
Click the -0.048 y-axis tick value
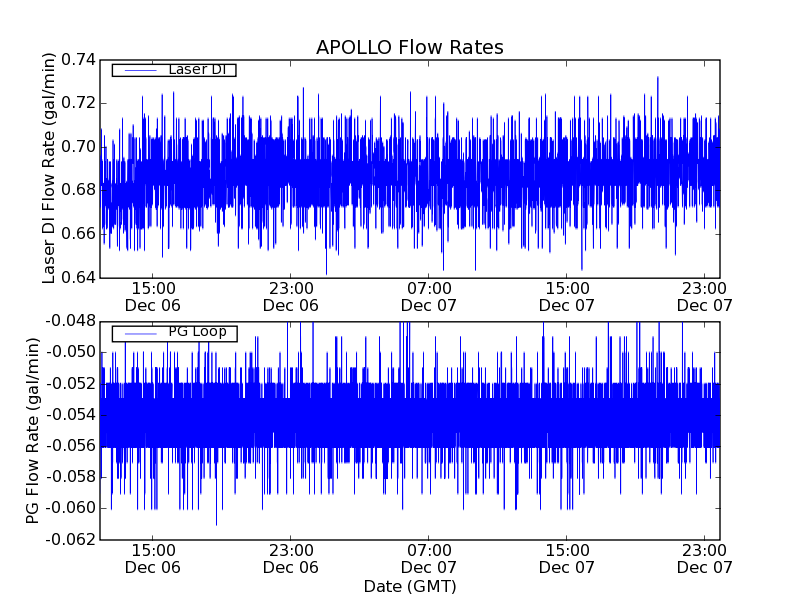[71, 321]
